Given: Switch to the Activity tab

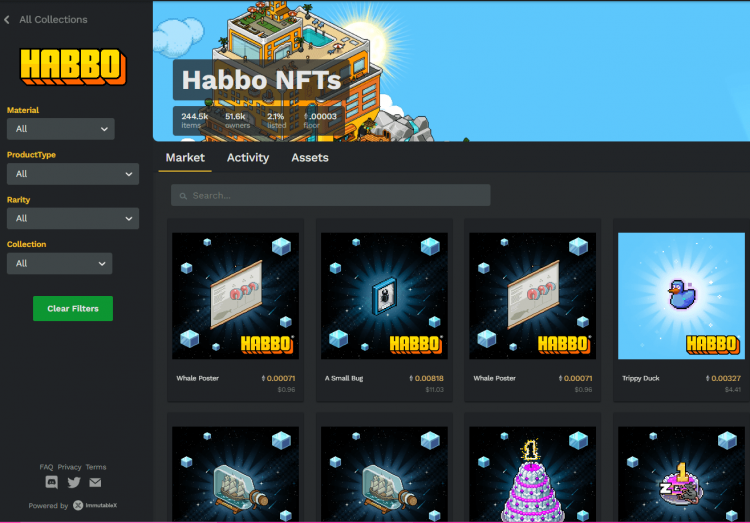Looking at the screenshot, I should click(248, 158).
